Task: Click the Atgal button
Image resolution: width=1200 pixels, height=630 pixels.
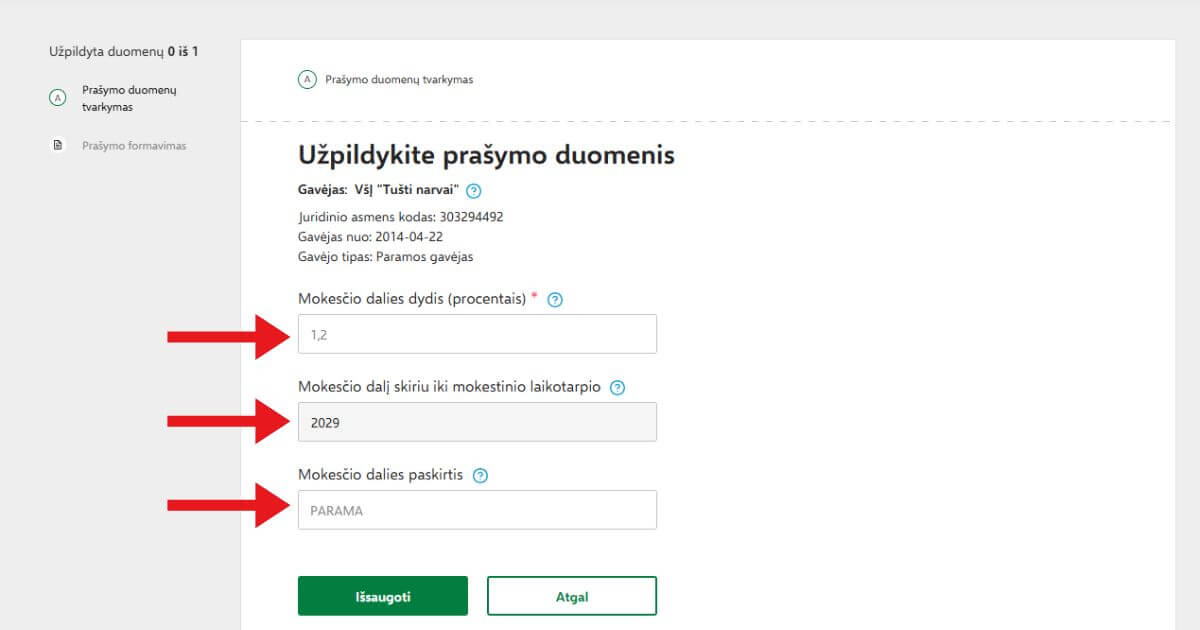Action: [571, 596]
